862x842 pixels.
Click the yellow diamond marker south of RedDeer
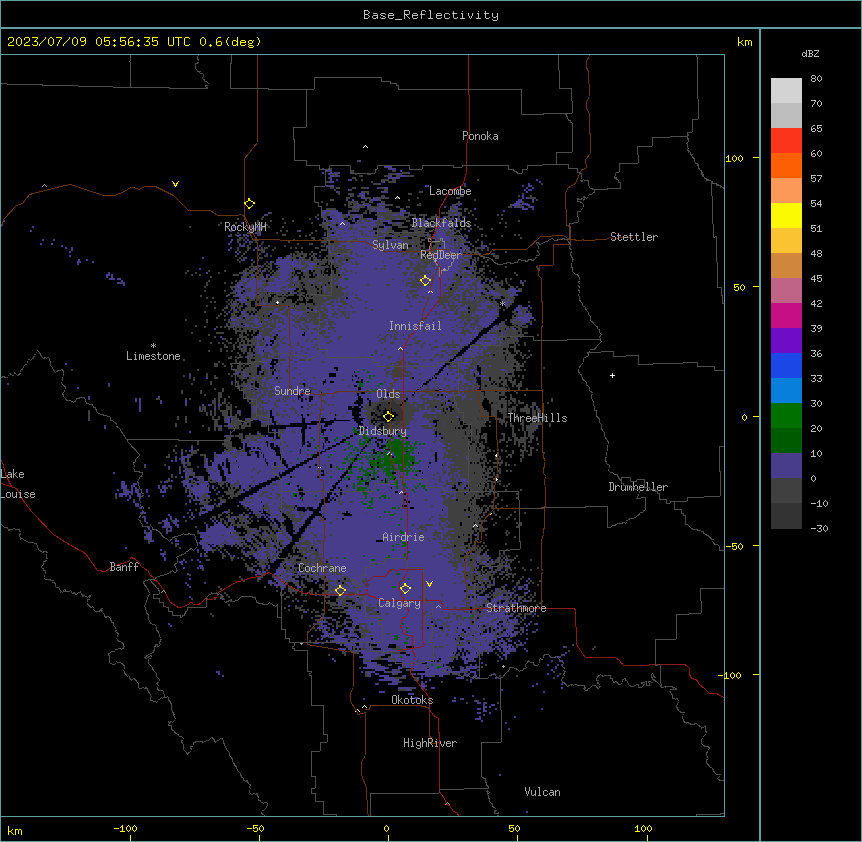point(426,281)
